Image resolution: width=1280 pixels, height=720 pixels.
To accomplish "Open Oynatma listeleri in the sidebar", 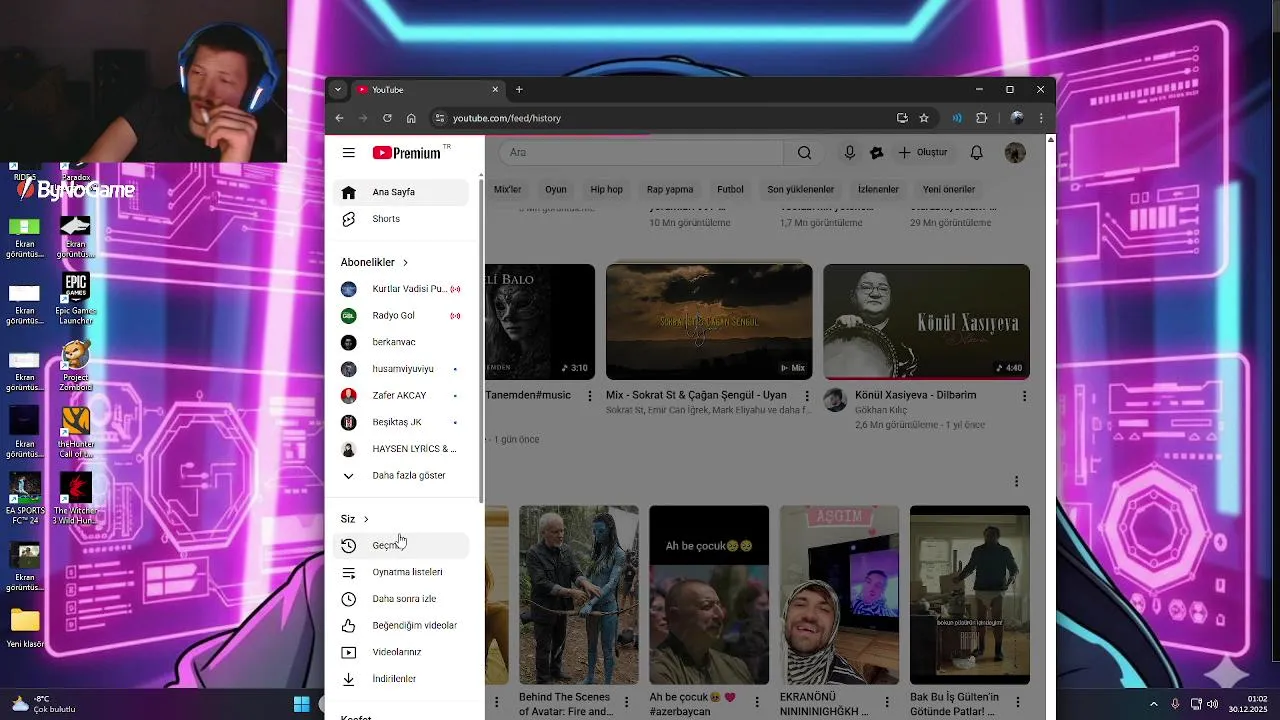I will [400, 572].
